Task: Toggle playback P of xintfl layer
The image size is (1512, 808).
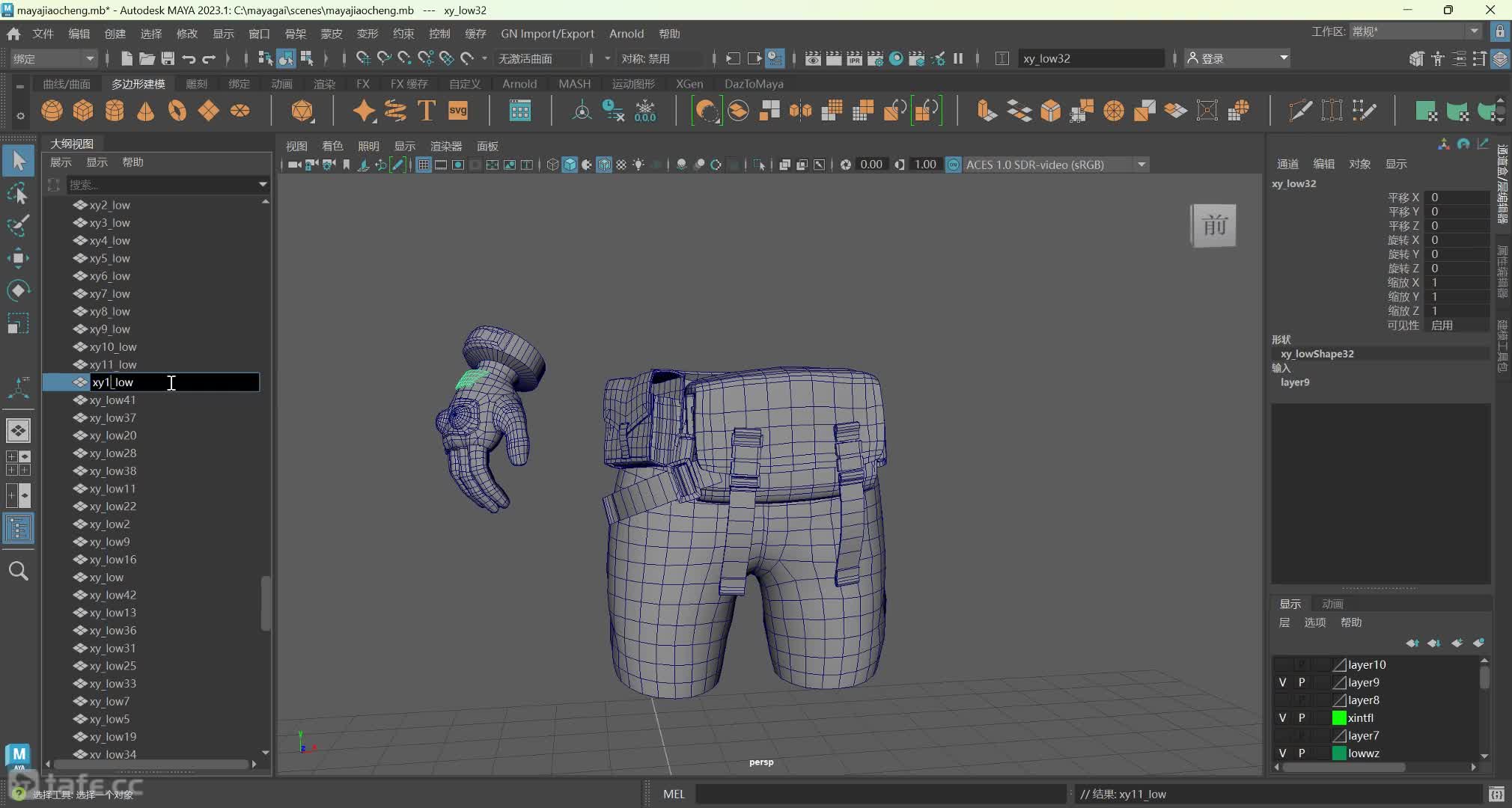Action: 1302,718
